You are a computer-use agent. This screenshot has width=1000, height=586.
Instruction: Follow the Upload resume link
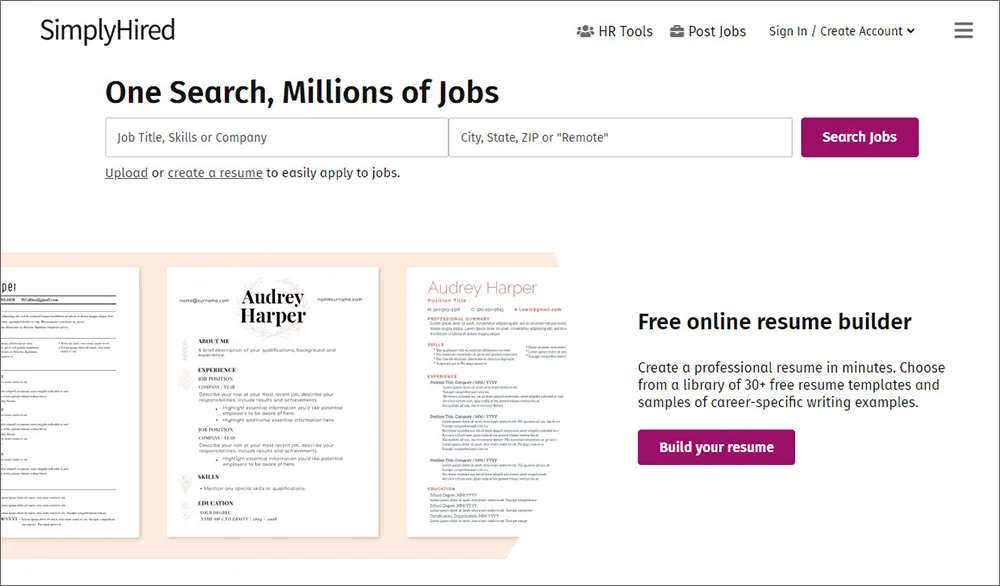point(126,173)
